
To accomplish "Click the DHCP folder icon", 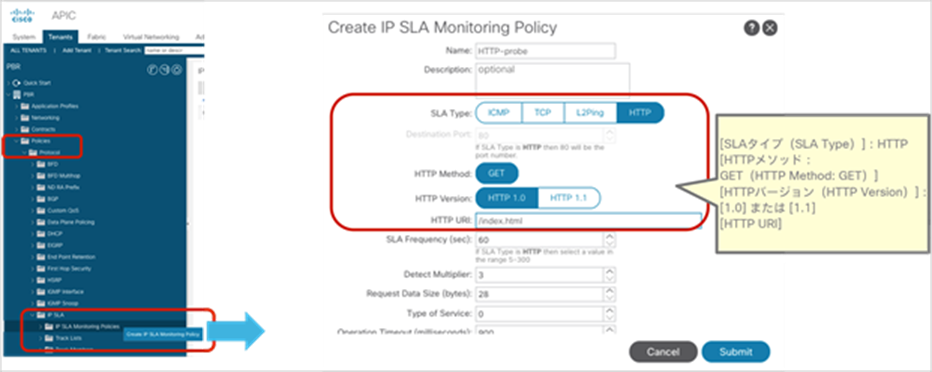I will point(41,234).
